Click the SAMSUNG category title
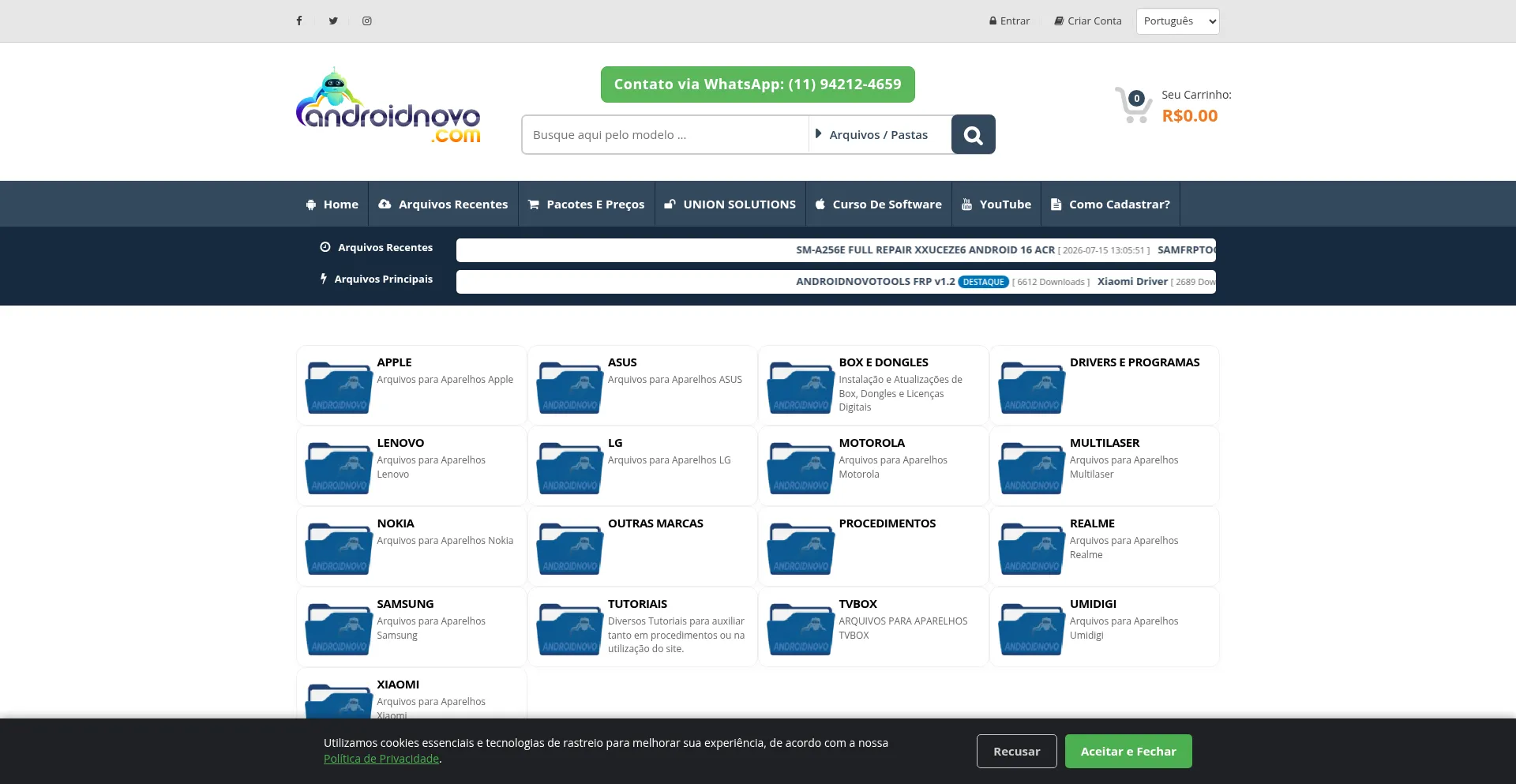 pos(405,604)
